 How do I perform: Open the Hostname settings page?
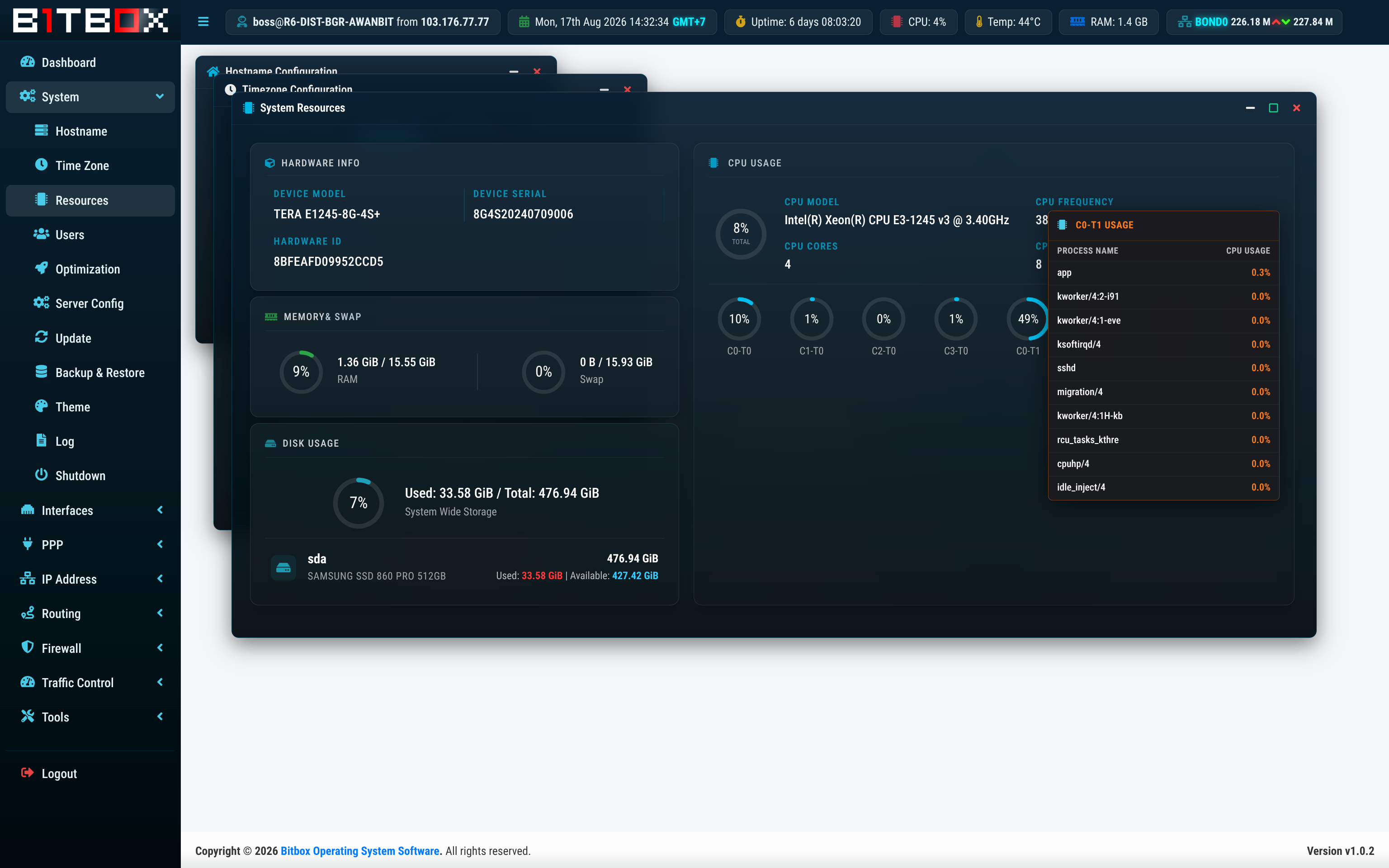[x=90, y=132]
